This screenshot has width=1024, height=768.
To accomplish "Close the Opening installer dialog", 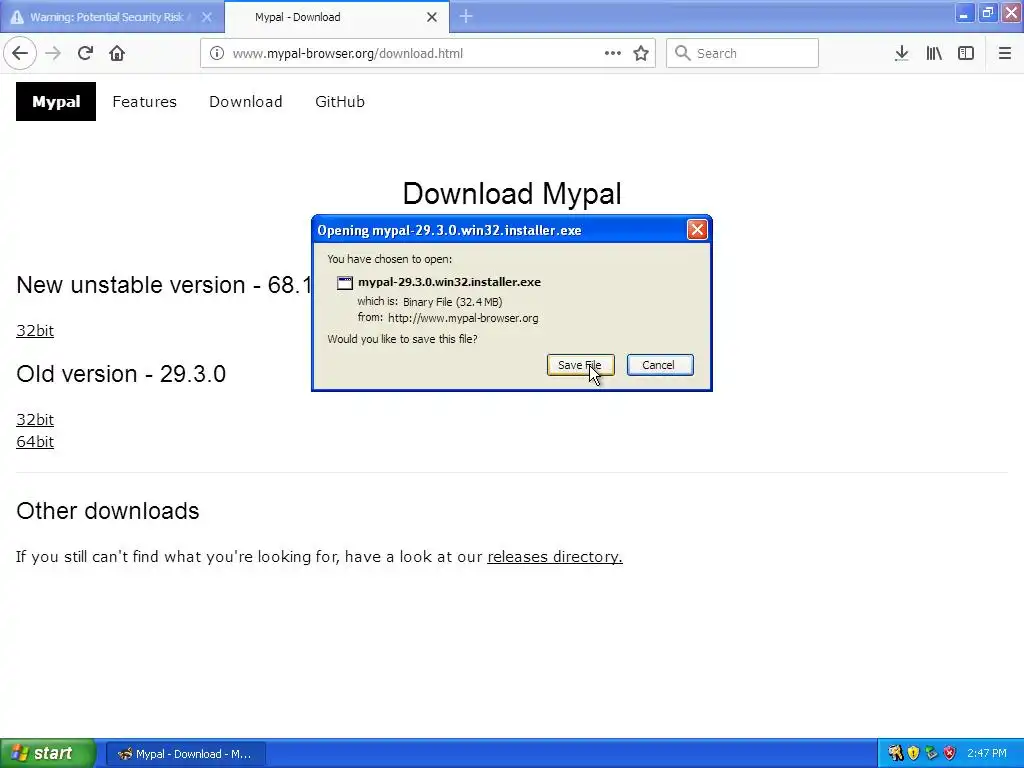I will 697,230.
